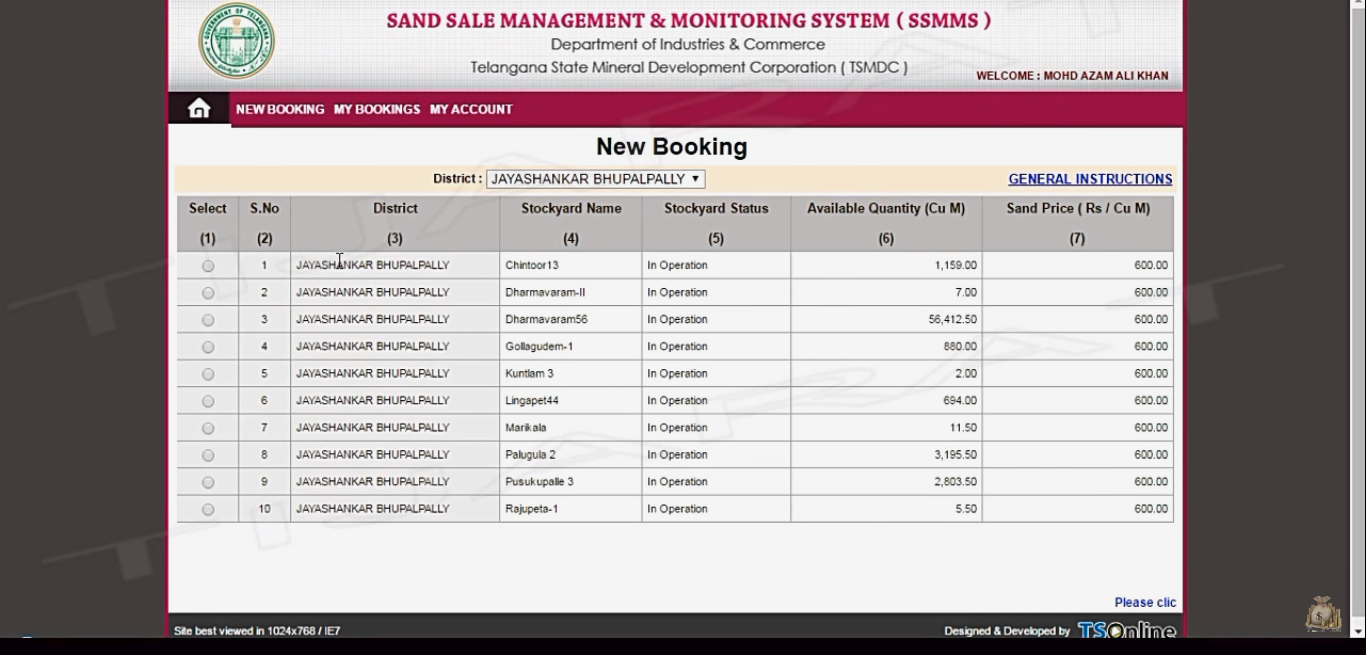
Task: Click stockyard name Dharmavaram56
Action: point(546,319)
